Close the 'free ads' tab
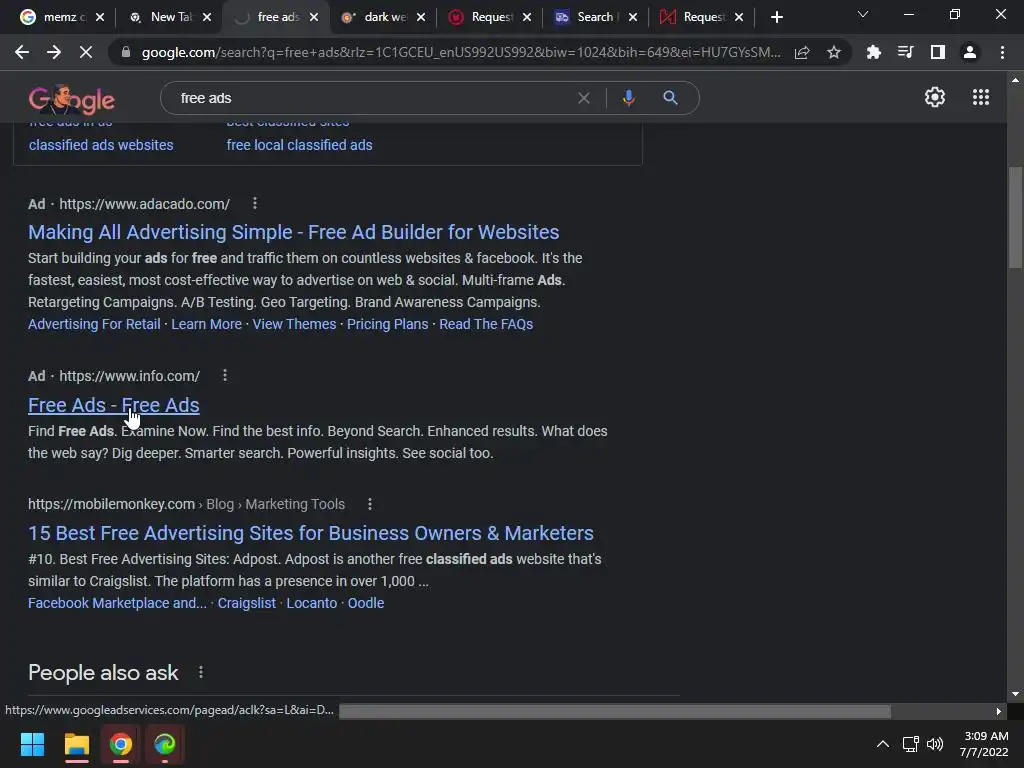The image size is (1024, 768). 314,17
